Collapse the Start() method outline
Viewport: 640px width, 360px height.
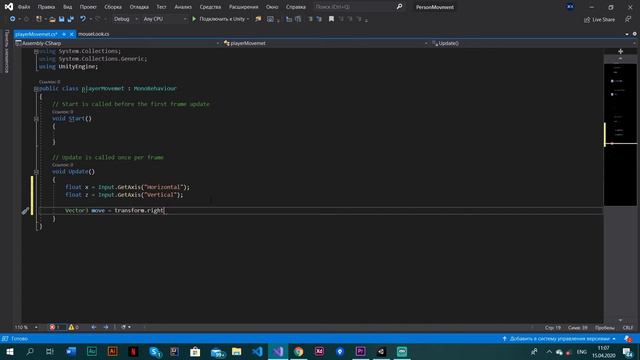click(x=36, y=119)
